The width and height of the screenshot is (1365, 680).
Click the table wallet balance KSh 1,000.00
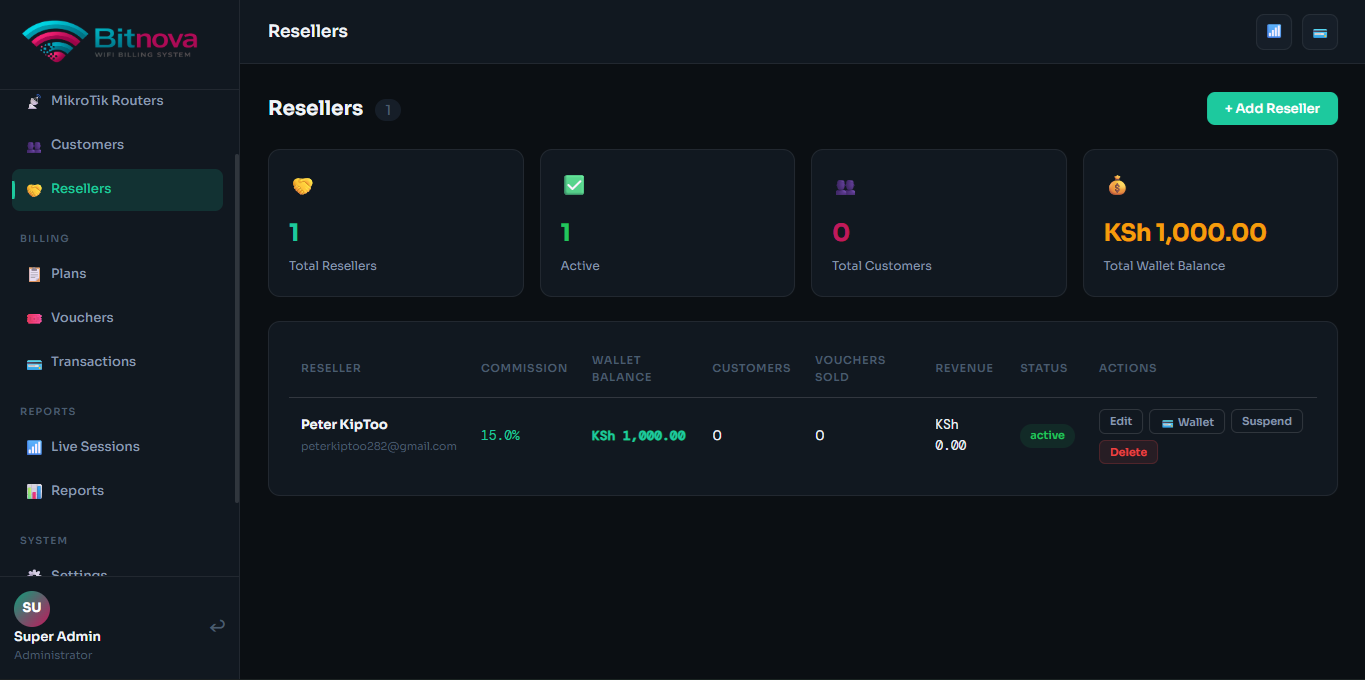pos(639,435)
